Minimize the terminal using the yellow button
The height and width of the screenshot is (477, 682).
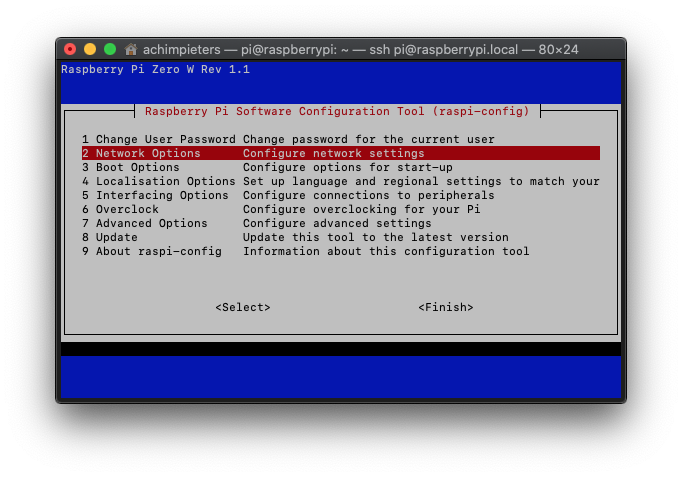pos(90,49)
